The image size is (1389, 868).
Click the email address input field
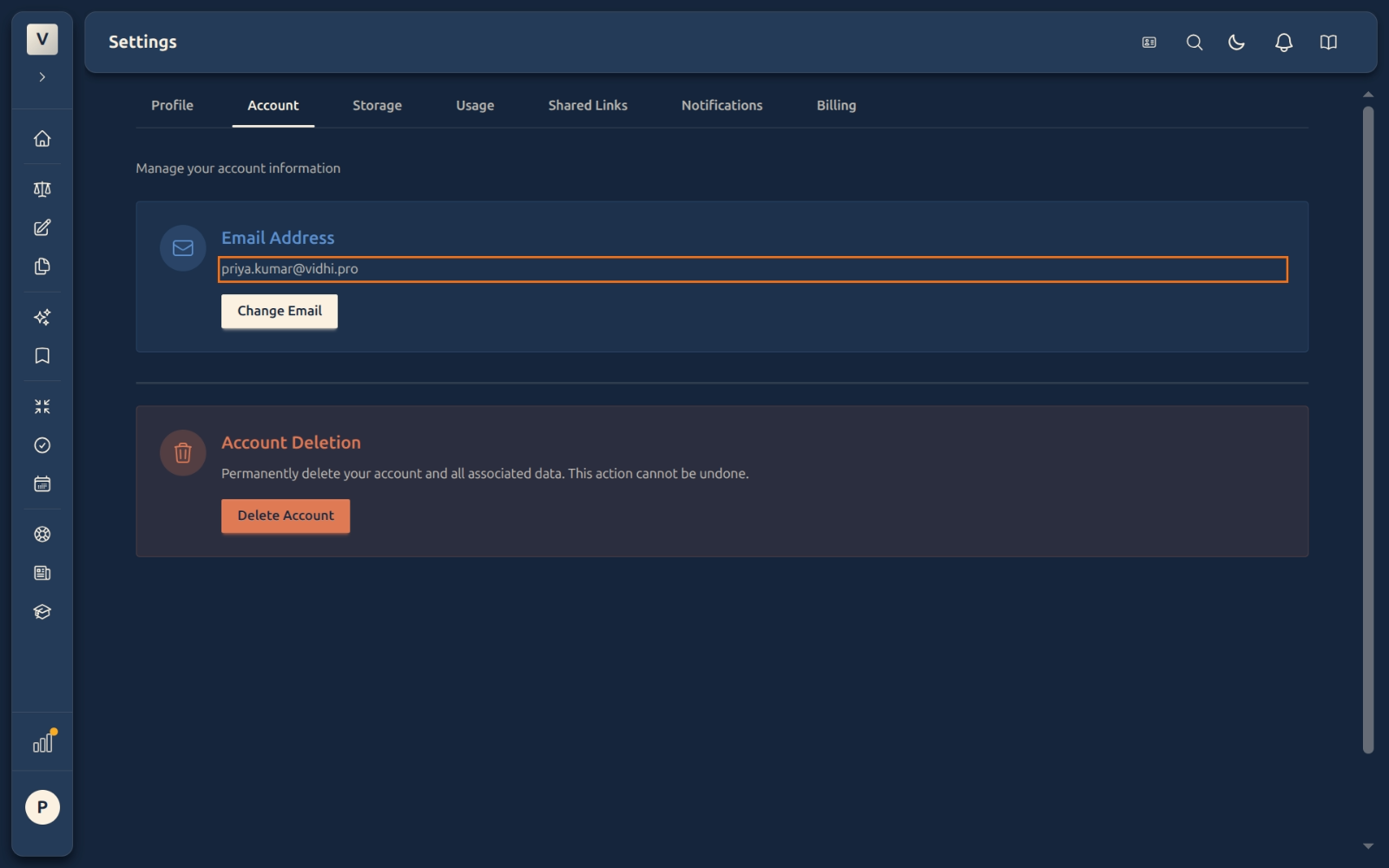pyautogui.click(x=753, y=269)
